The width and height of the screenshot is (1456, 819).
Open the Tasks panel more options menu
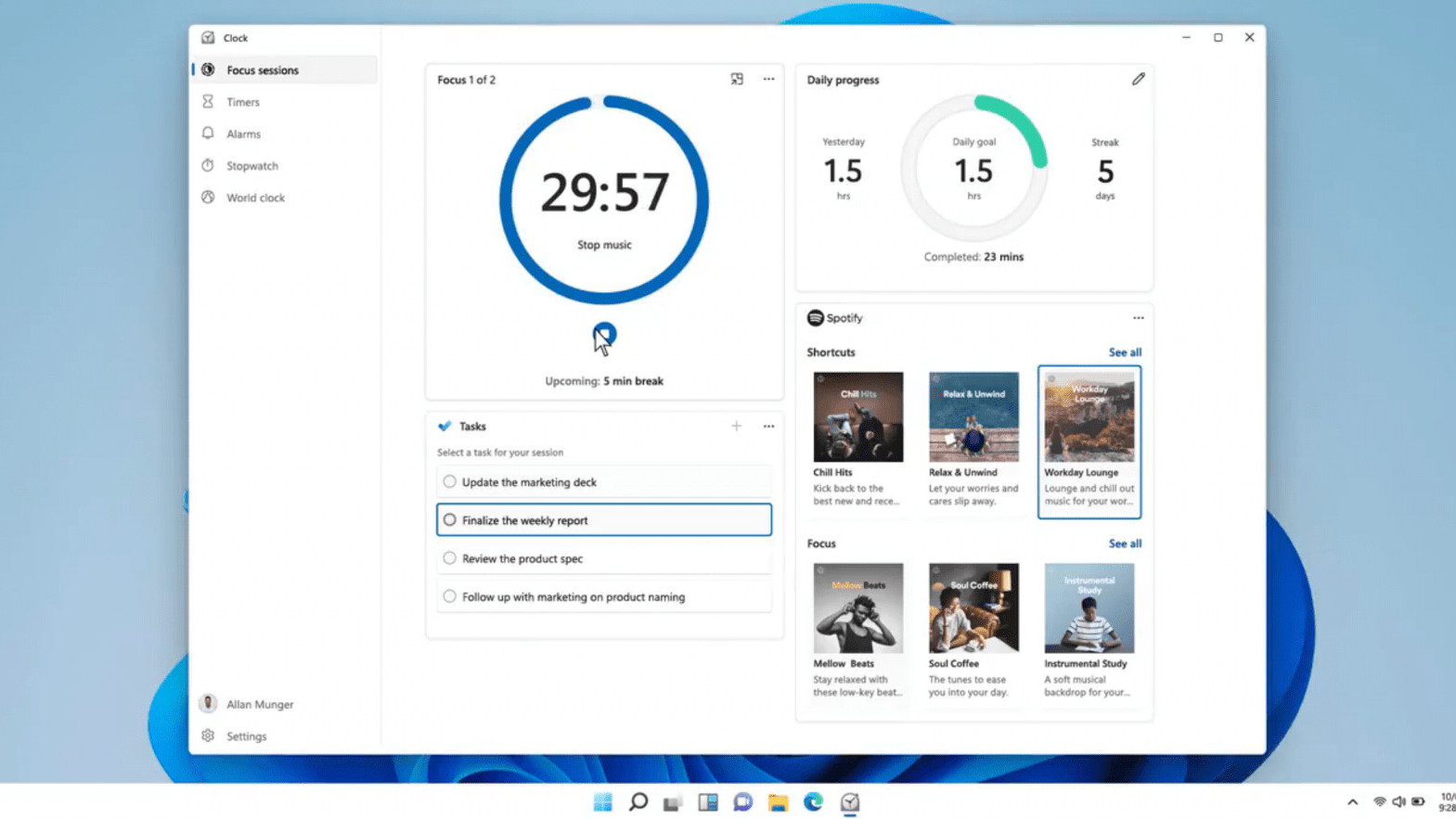768,426
